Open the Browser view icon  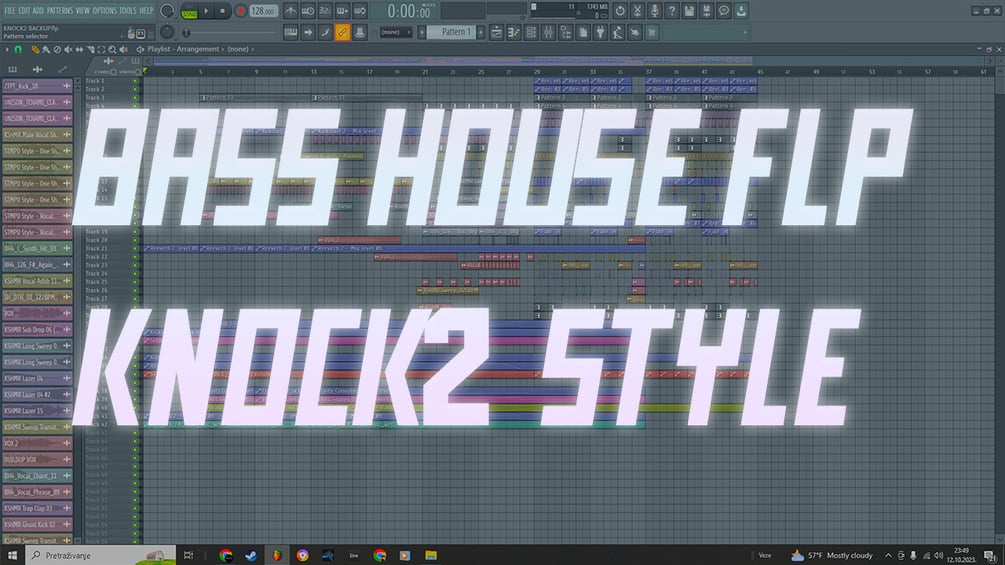coord(565,32)
